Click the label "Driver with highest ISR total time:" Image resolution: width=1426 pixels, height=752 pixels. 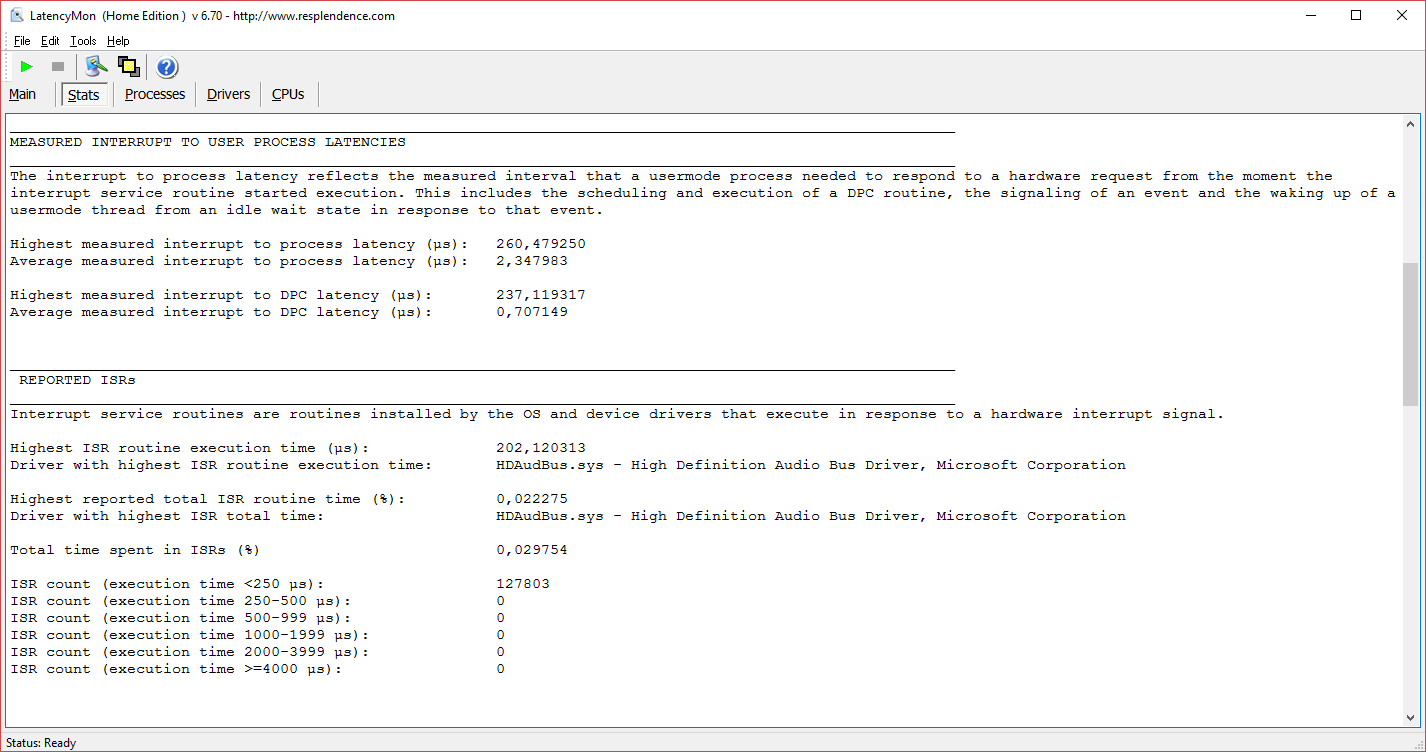pos(167,516)
